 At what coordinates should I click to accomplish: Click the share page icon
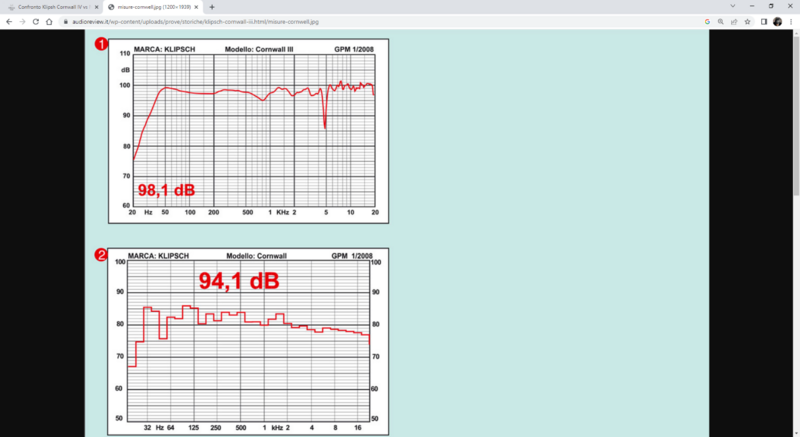coord(734,22)
